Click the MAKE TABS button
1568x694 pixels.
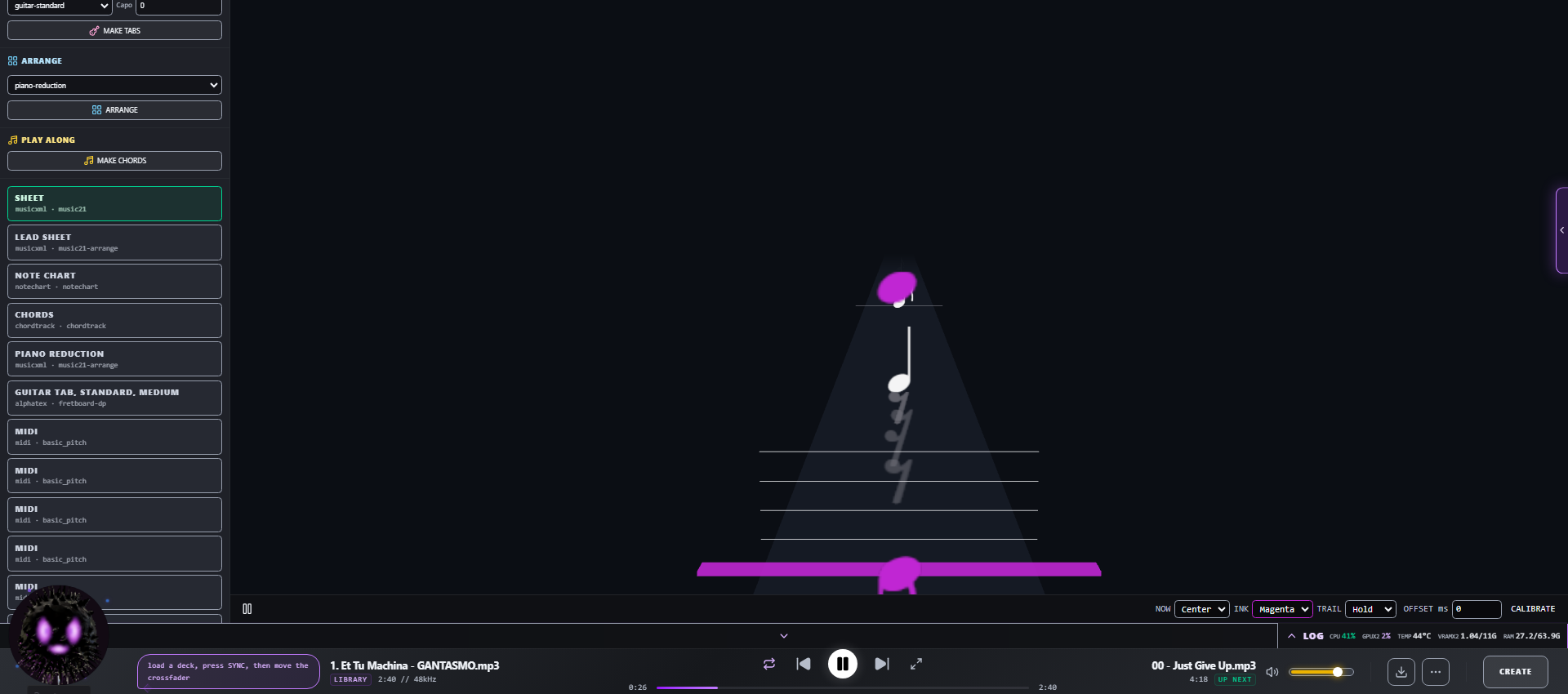[x=114, y=30]
